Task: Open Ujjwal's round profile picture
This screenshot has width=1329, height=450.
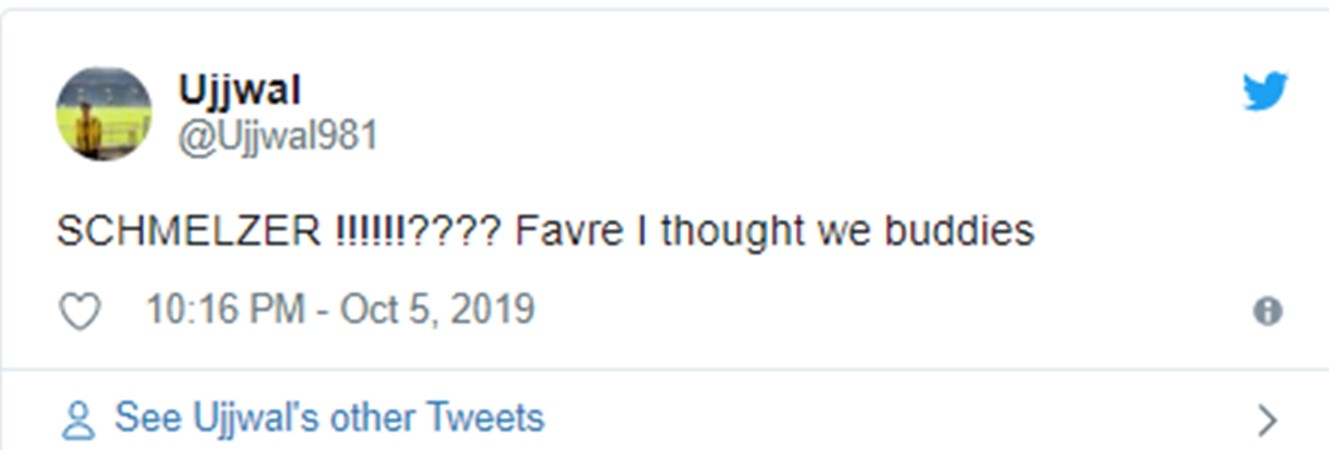Action: [x=104, y=114]
